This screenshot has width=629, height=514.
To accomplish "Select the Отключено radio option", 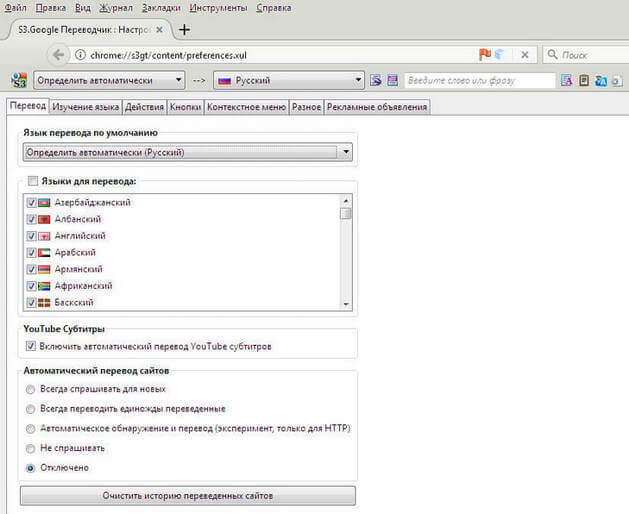I will coord(30,468).
